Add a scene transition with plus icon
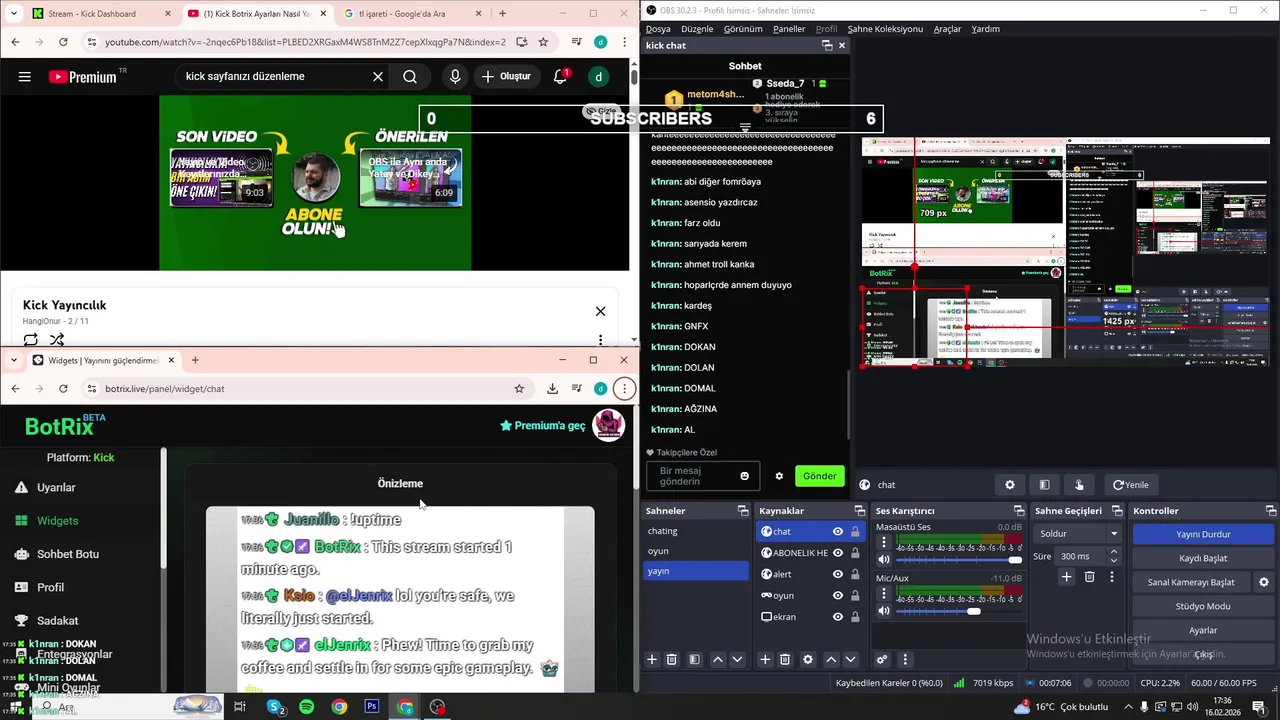 (1066, 577)
